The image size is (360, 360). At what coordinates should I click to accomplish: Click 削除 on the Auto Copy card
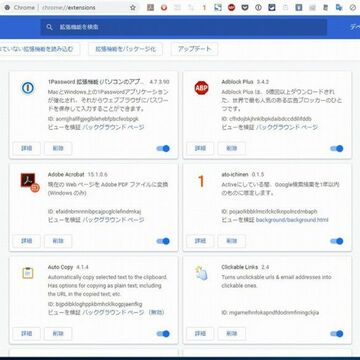pos(58,334)
